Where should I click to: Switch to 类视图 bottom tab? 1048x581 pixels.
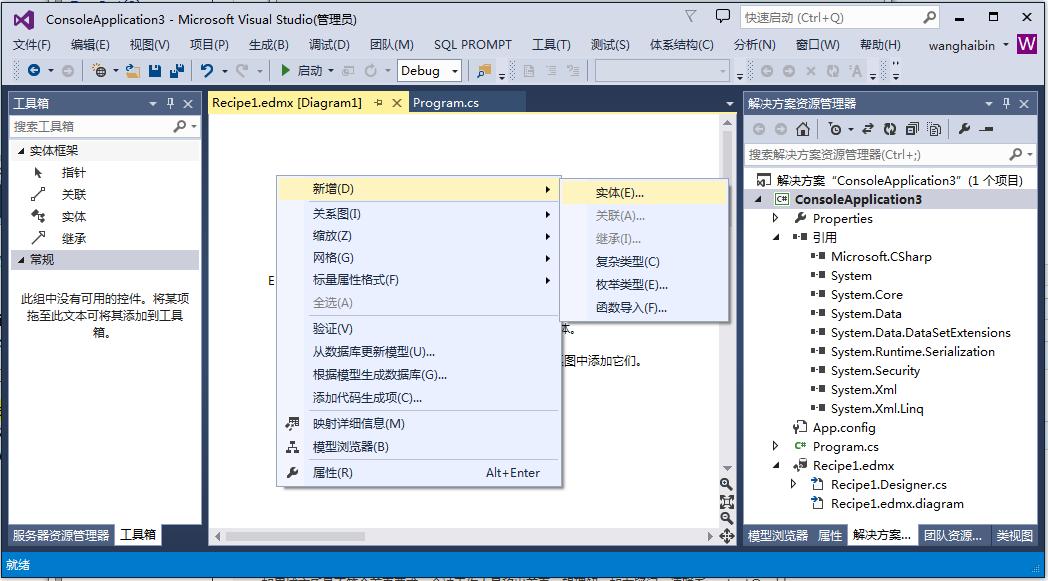coord(1015,536)
